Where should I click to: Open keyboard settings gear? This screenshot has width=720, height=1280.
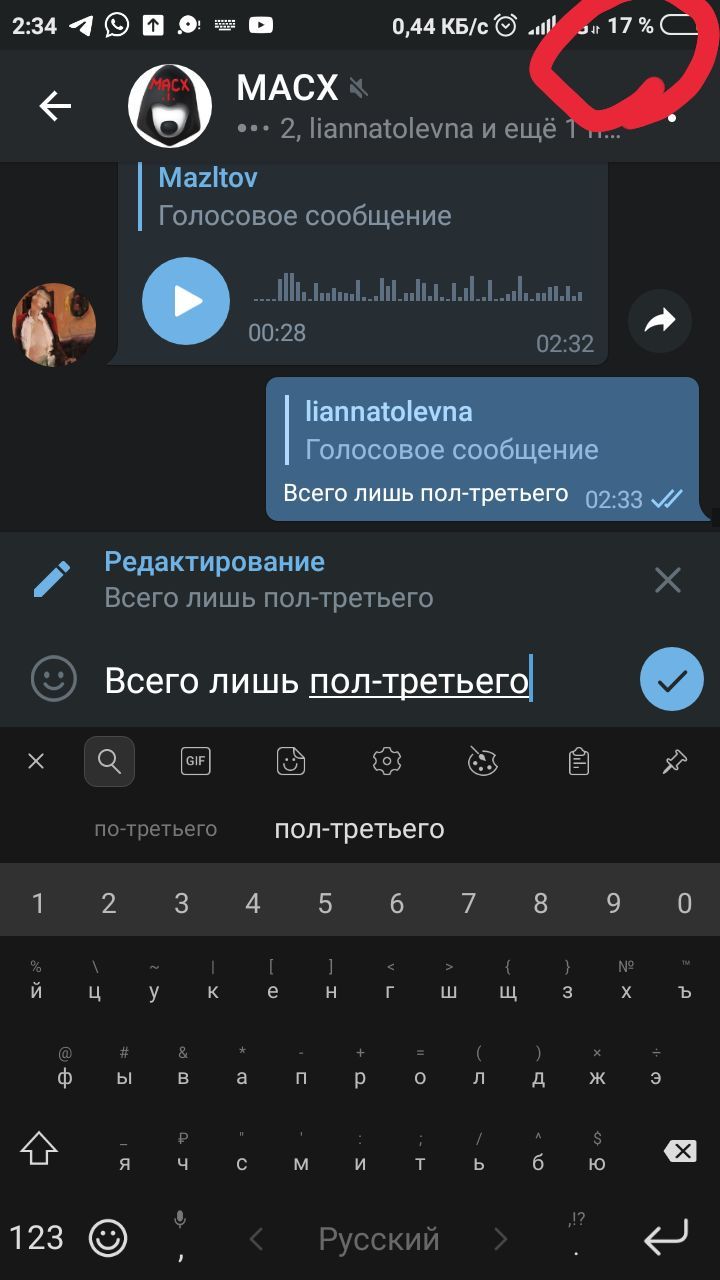click(x=387, y=762)
